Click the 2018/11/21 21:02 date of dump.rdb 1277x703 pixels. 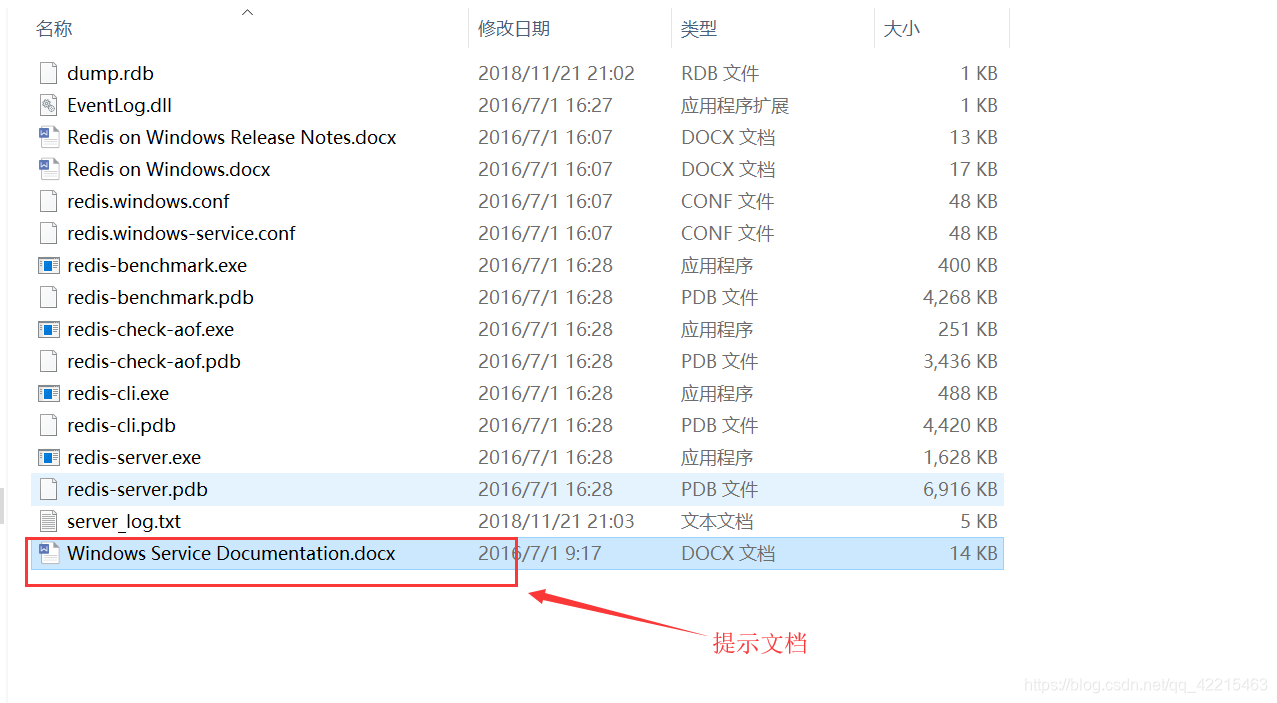[556, 73]
